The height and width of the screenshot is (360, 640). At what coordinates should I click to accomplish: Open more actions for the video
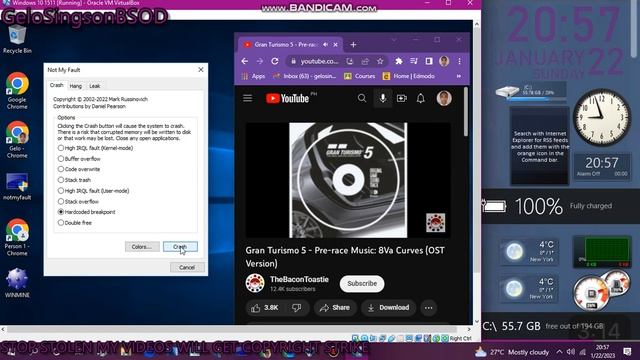coord(429,308)
